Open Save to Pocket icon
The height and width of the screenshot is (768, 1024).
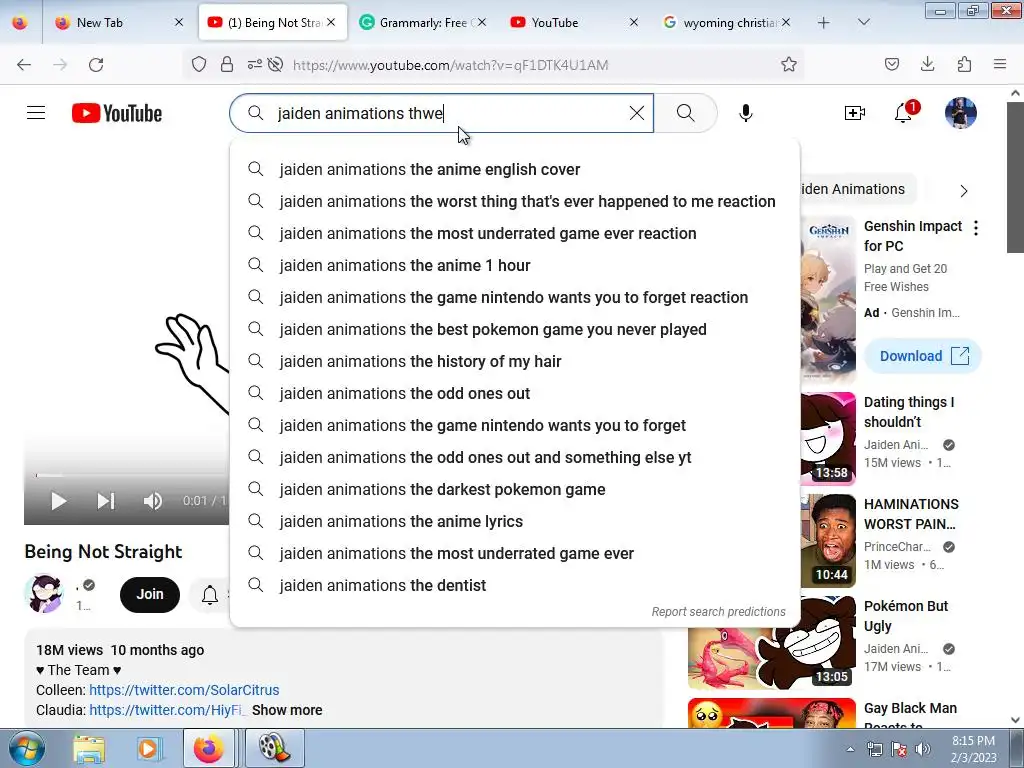click(x=891, y=64)
